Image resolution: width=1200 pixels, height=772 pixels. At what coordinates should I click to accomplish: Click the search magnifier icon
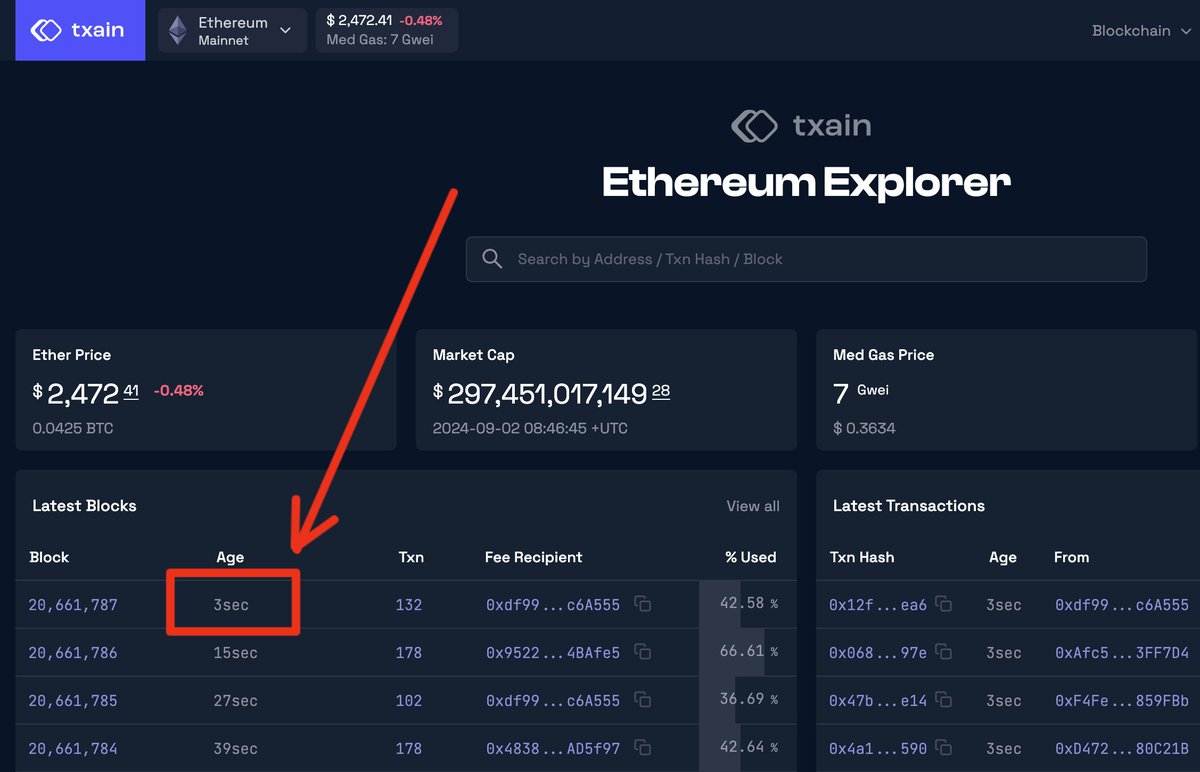(x=492, y=259)
